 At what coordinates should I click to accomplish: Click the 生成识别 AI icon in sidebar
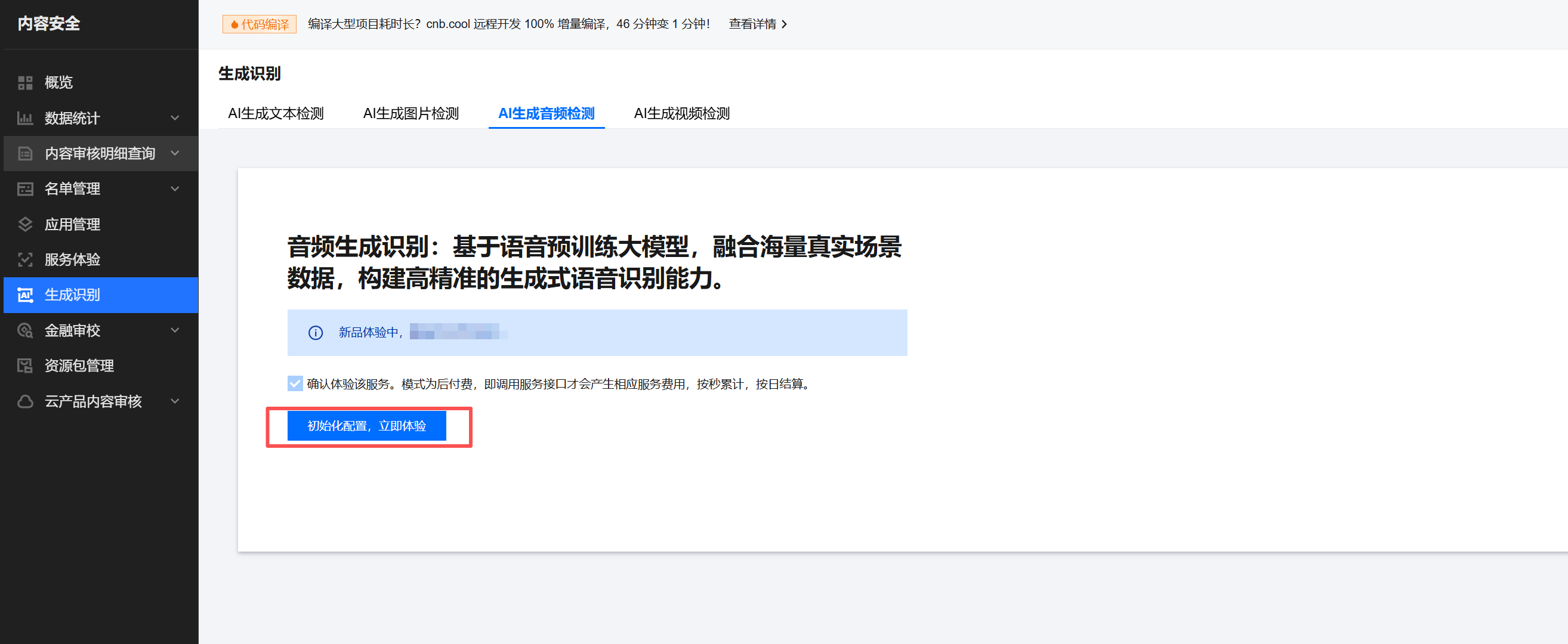click(x=25, y=295)
